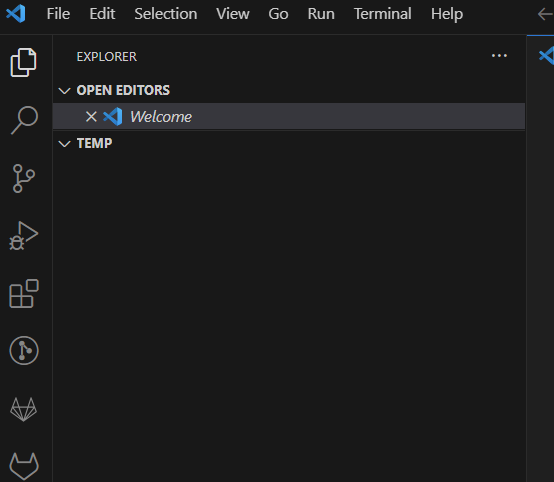The height and width of the screenshot is (482, 554).
Task: Open the View menu
Action: click(x=233, y=14)
